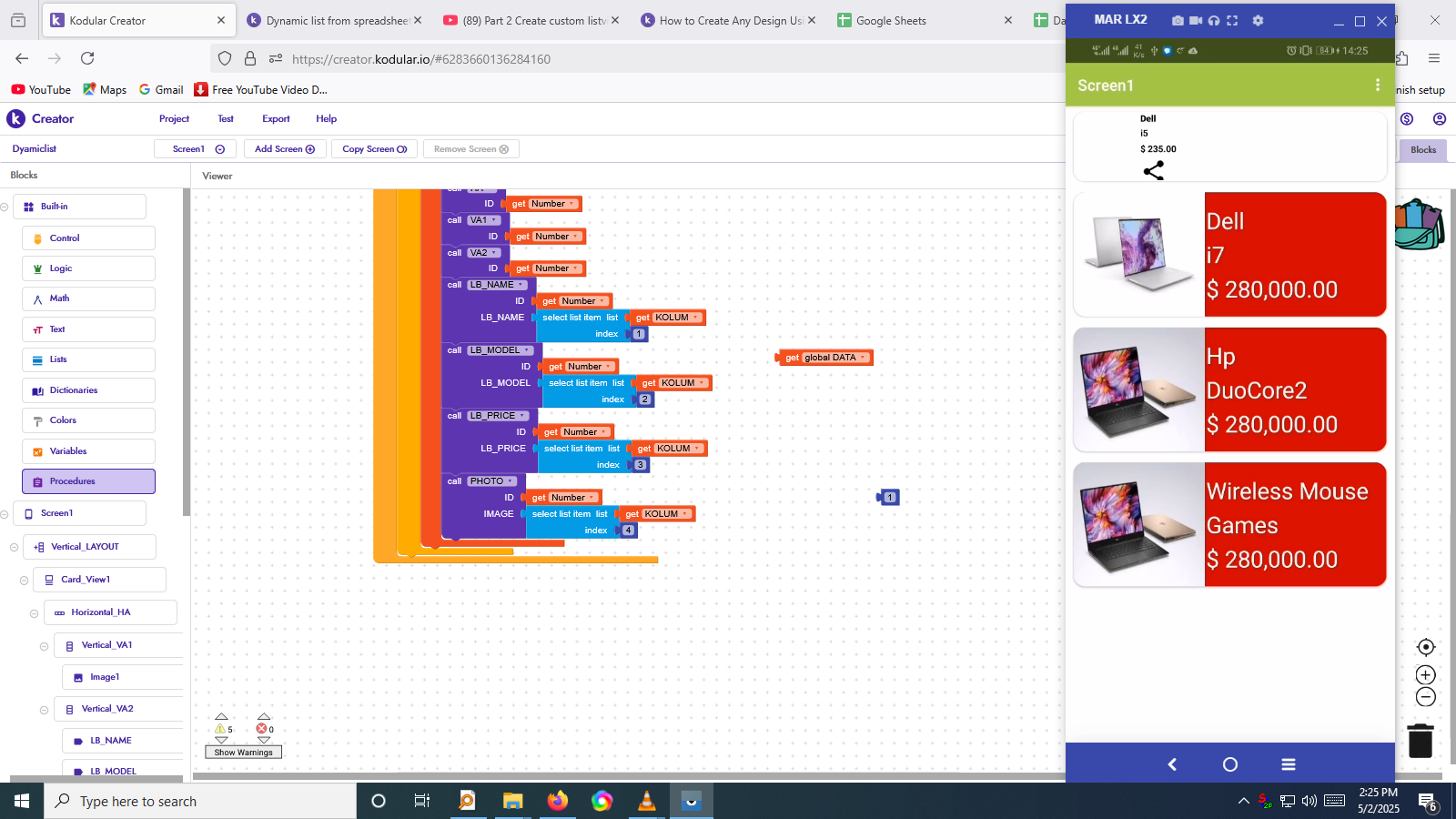Open the three-dot menu on Screen1 app bar
This screenshot has width=1456, height=819.
point(1377,85)
